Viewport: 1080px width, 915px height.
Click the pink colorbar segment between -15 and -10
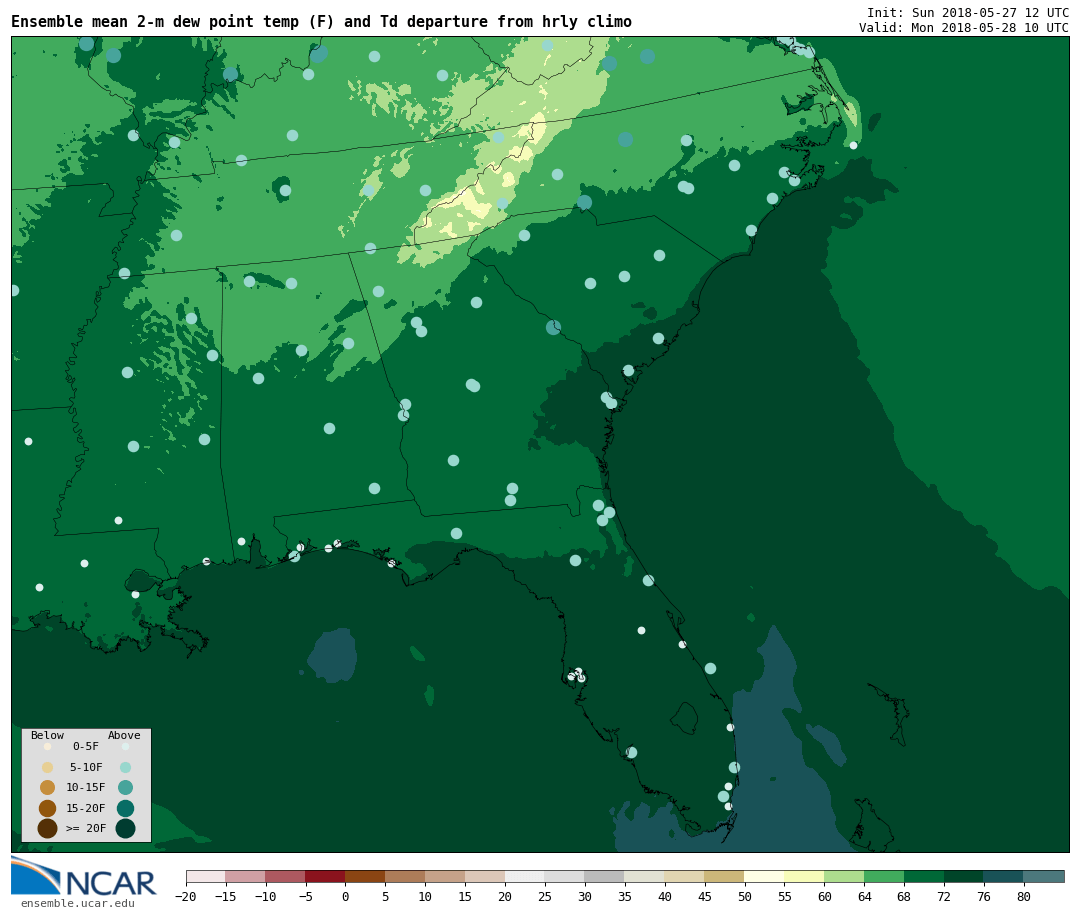click(245, 877)
